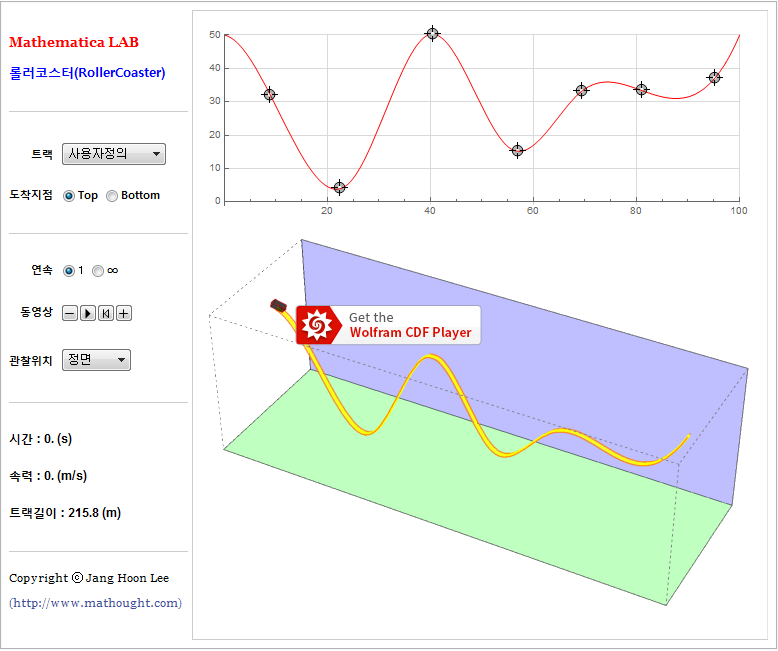Click the Copyright Jang Hoon Lee text
This screenshot has height=651, width=778.
click(x=89, y=579)
